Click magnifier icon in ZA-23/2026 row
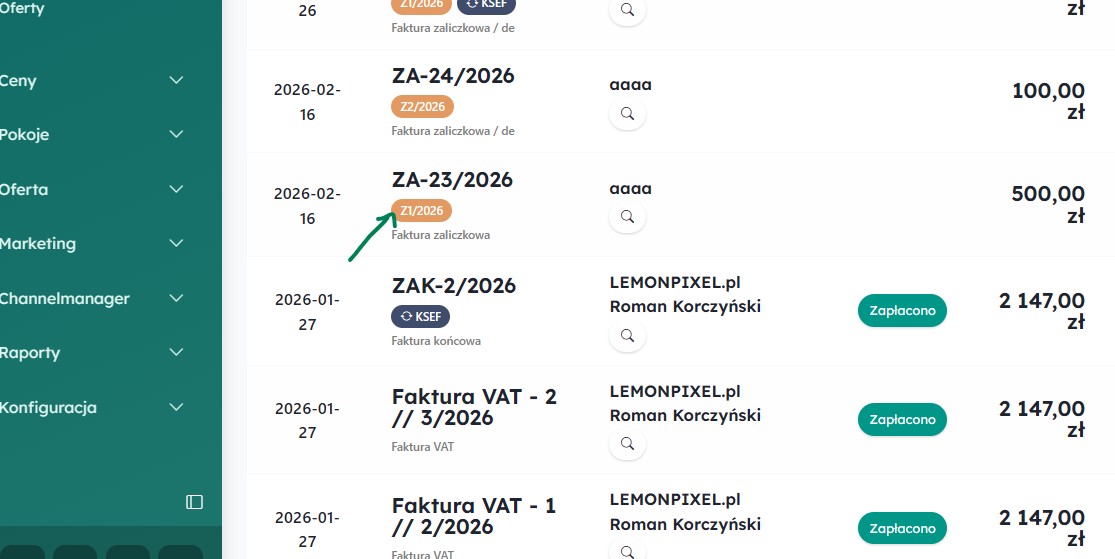This screenshot has height=559, width=1115. (627, 216)
